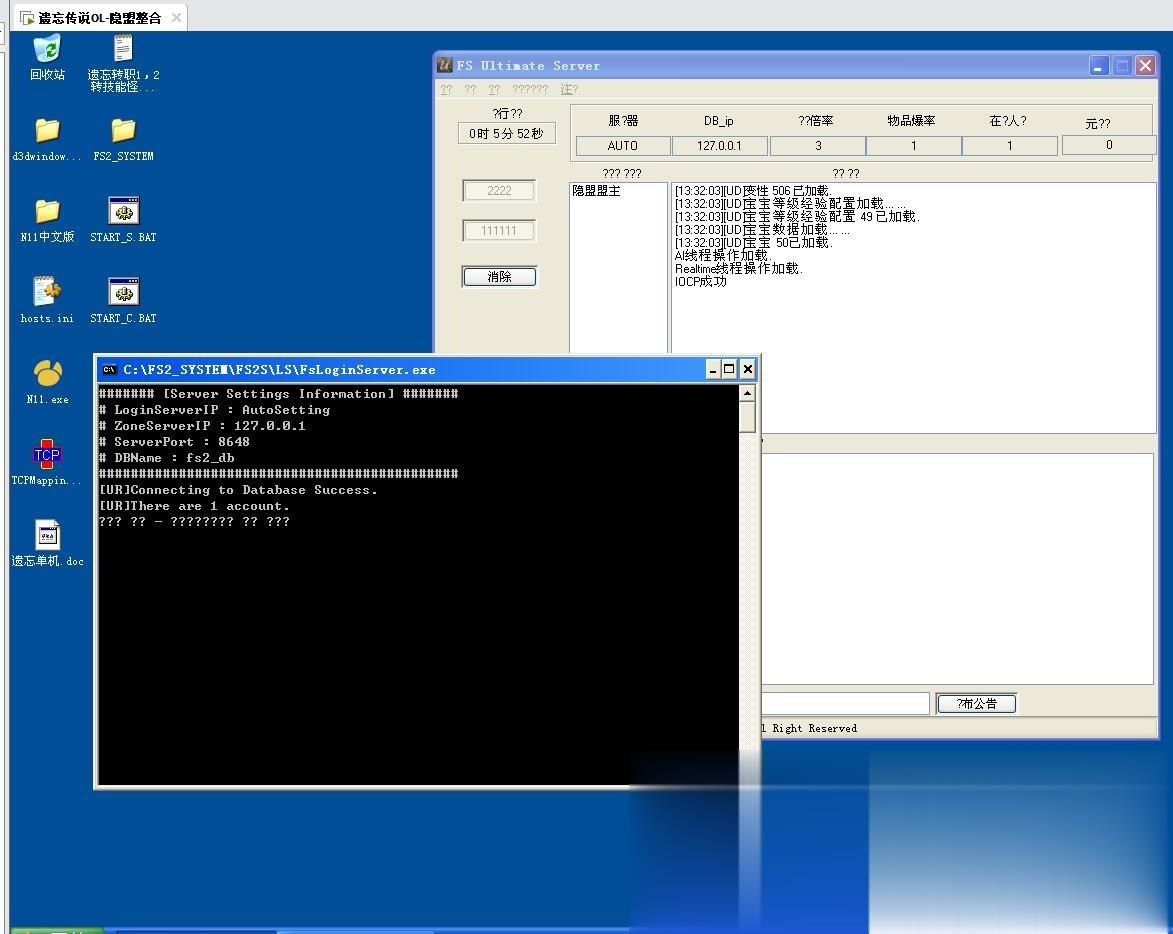Click console line Connecting to Database Success

click(x=238, y=490)
